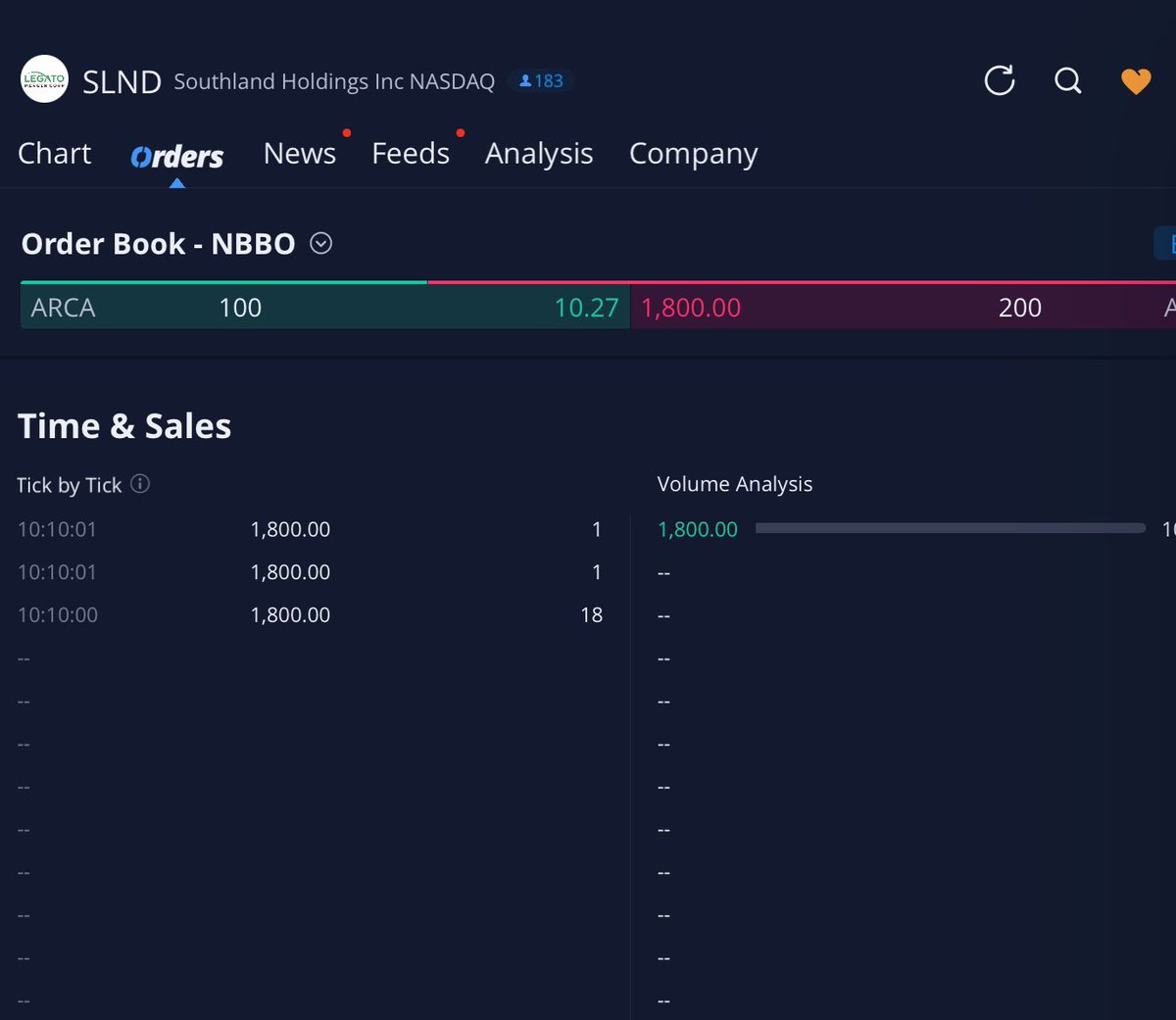The height and width of the screenshot is (1020, 1176).
Task: Select the 10:10:00 tick row
Action: tap(310, 615)
